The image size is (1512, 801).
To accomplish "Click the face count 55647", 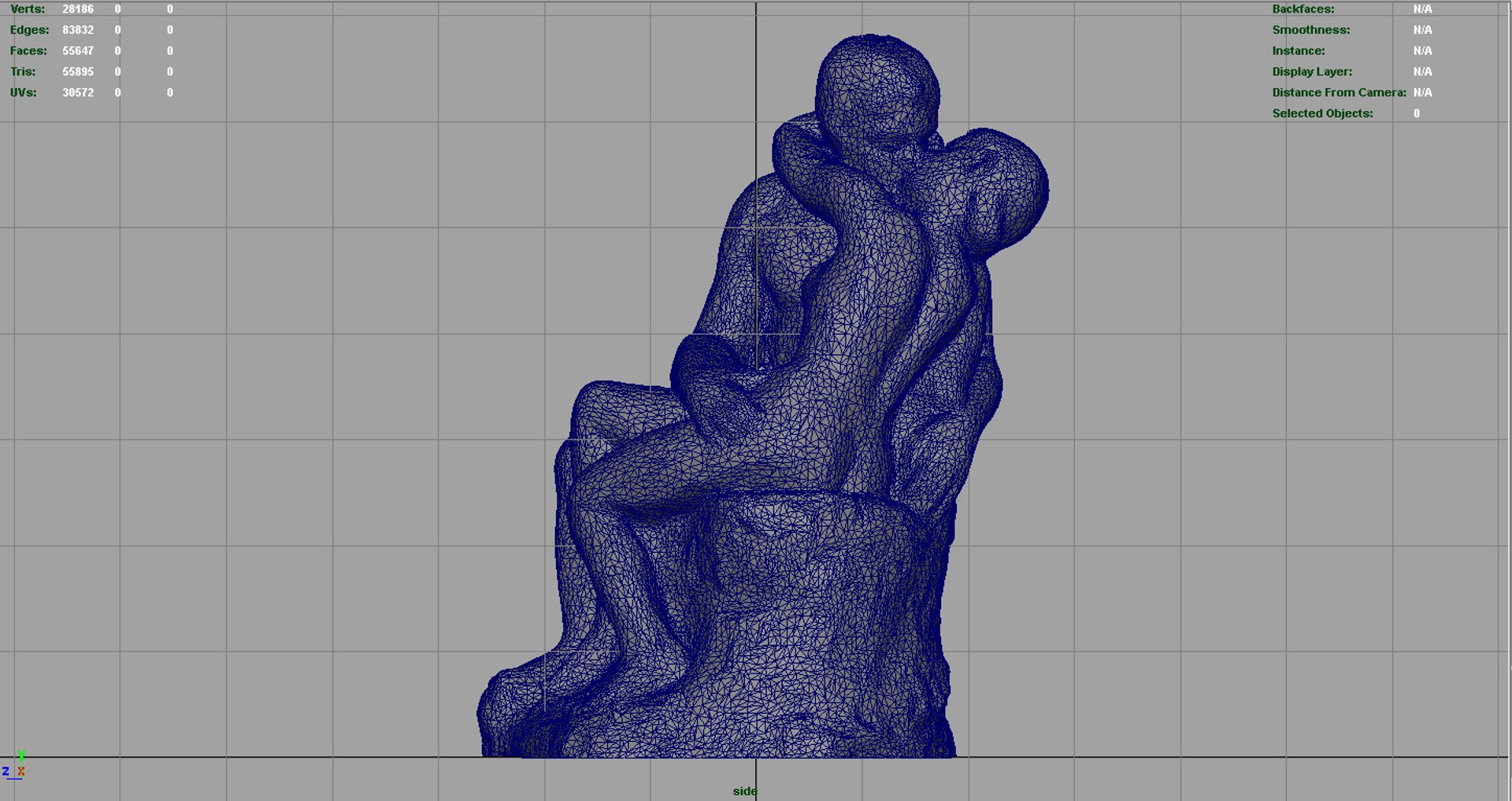I will coord(78,51).
